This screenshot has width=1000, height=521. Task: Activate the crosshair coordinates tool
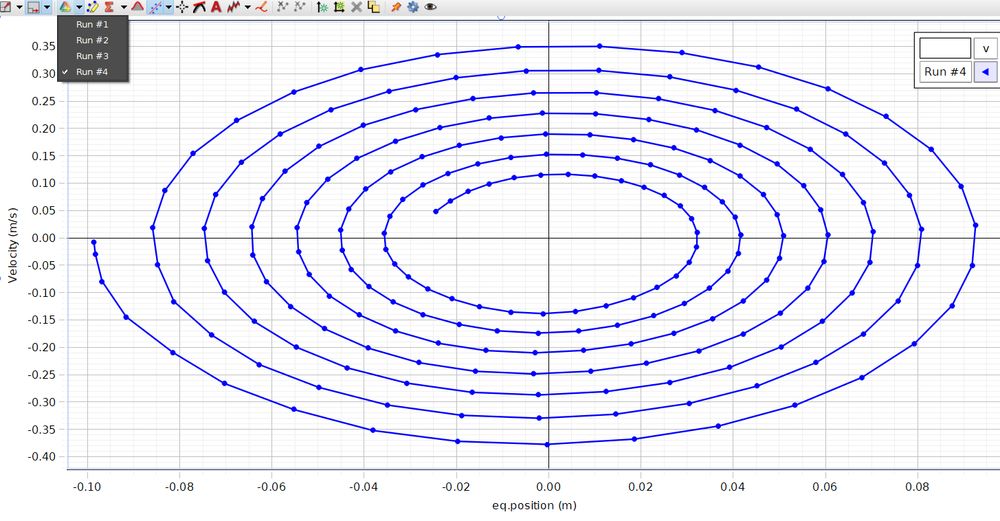coord(182,7)
